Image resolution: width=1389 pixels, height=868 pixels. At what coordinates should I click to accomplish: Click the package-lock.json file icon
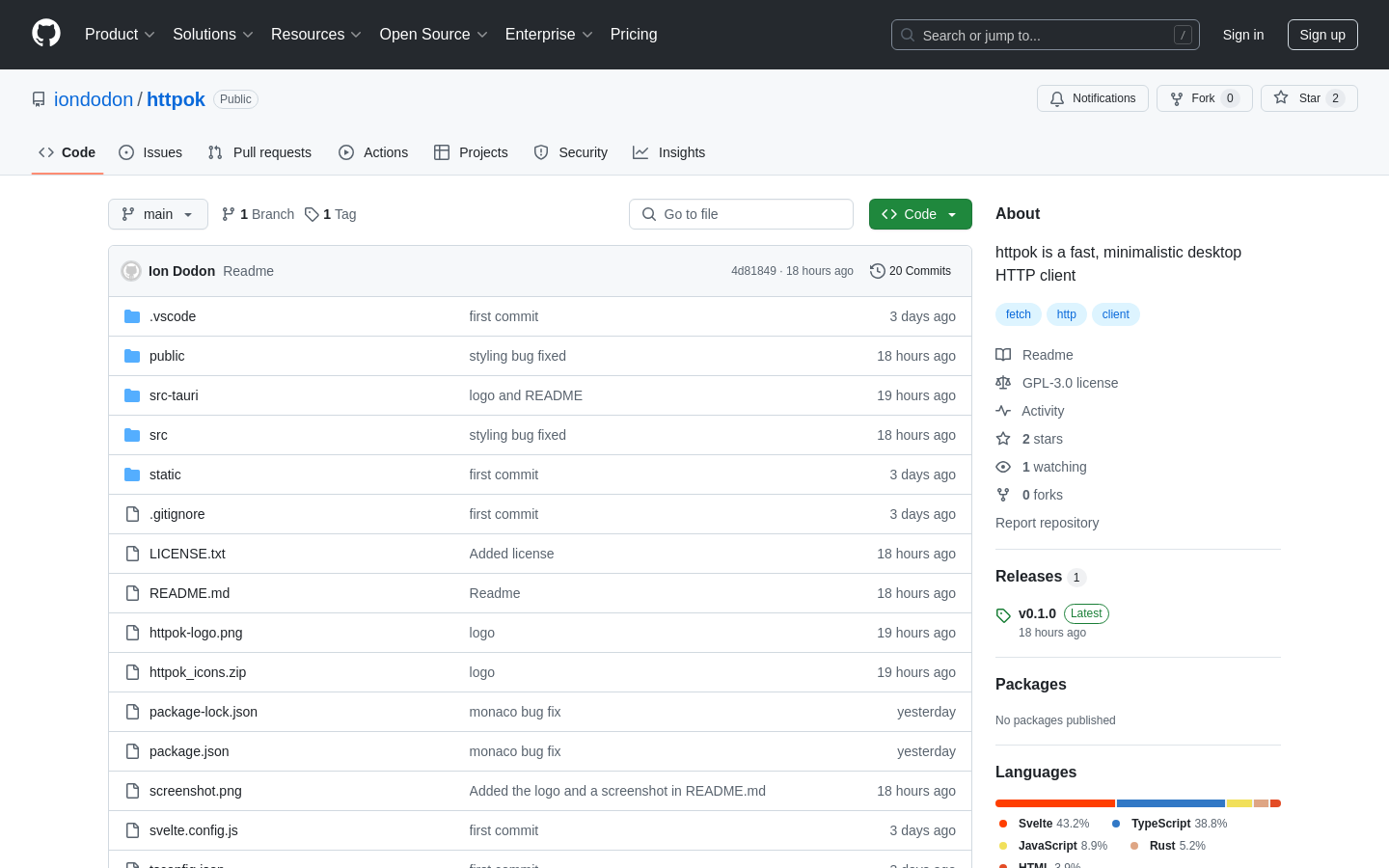pyautogui.click(x=132, y=712)
